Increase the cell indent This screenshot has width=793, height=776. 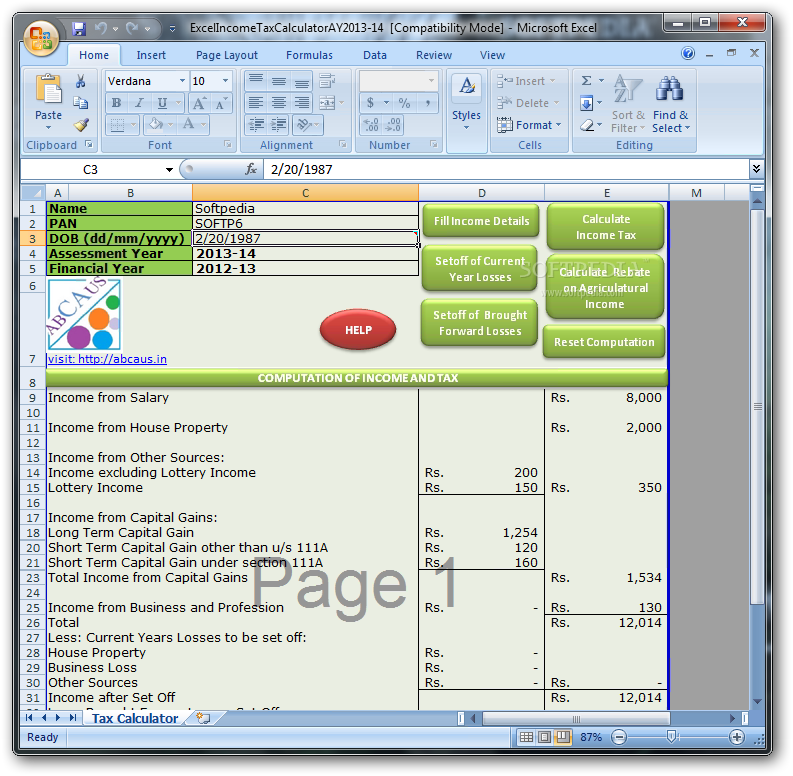click(x=279, y=124)
